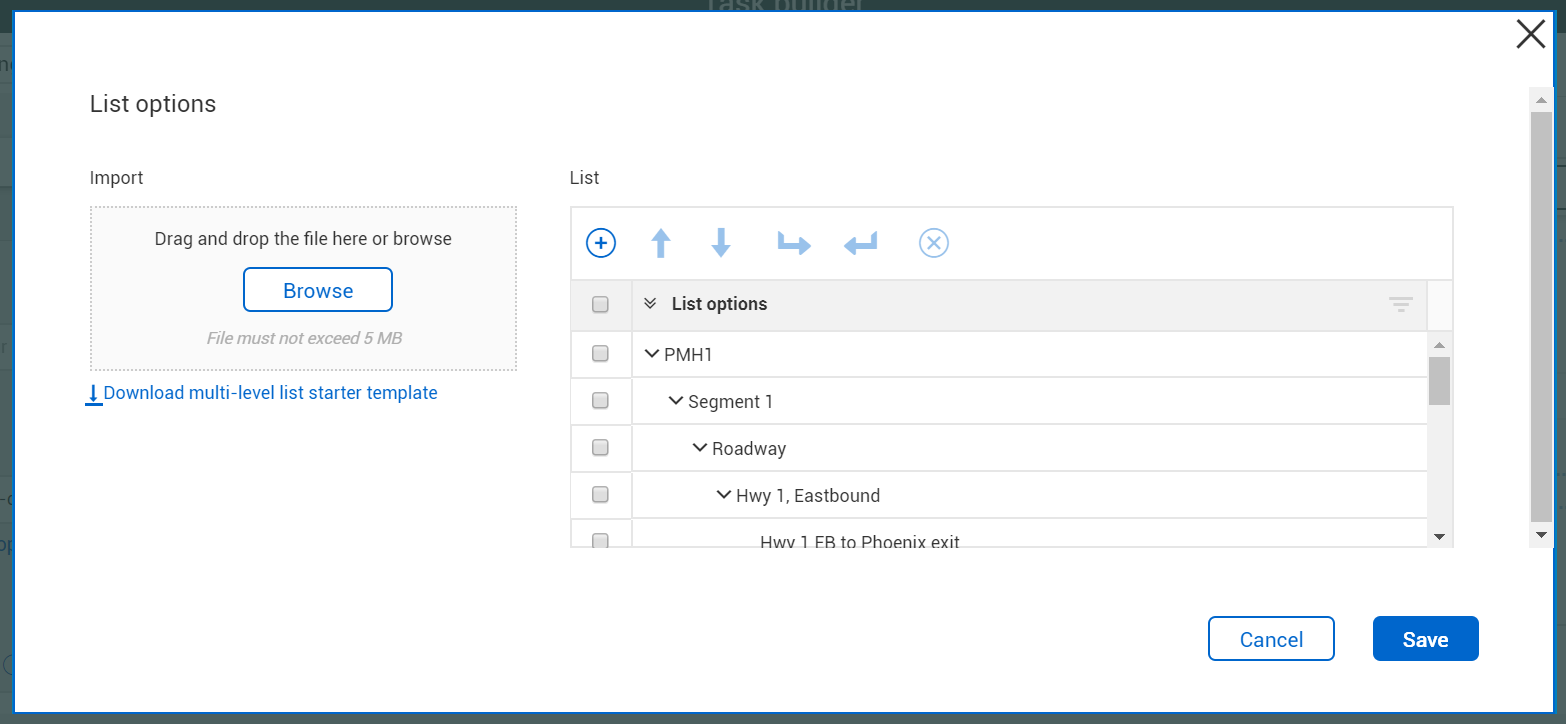Viewport: 1566px width, 724px height.
Task: Collapse the PMH1 tree item
Action: coord(650,353)
